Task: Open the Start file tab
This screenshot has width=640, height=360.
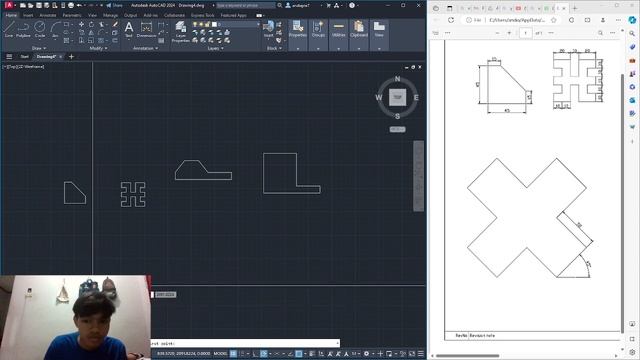Action: click(24, 57)
